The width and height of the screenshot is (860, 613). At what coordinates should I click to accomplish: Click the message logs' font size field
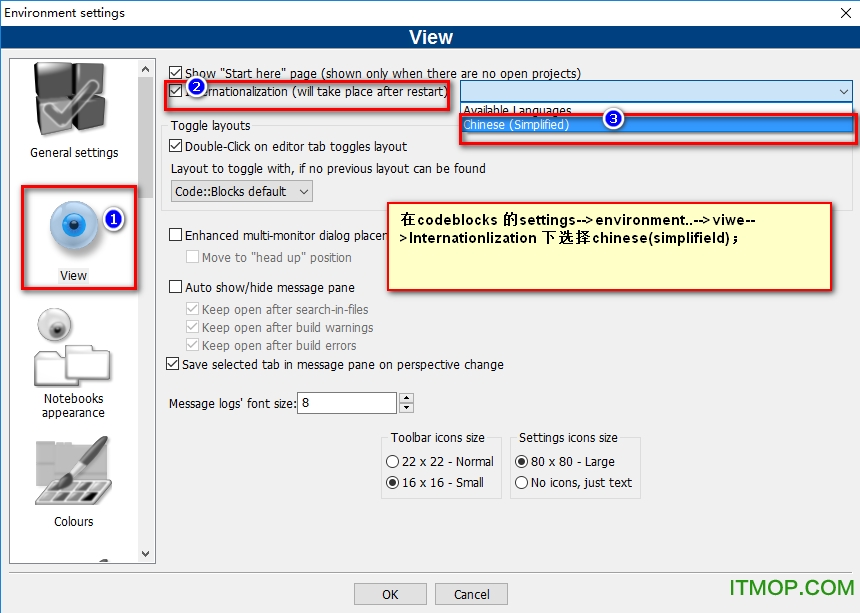click(x=346, y=403)
